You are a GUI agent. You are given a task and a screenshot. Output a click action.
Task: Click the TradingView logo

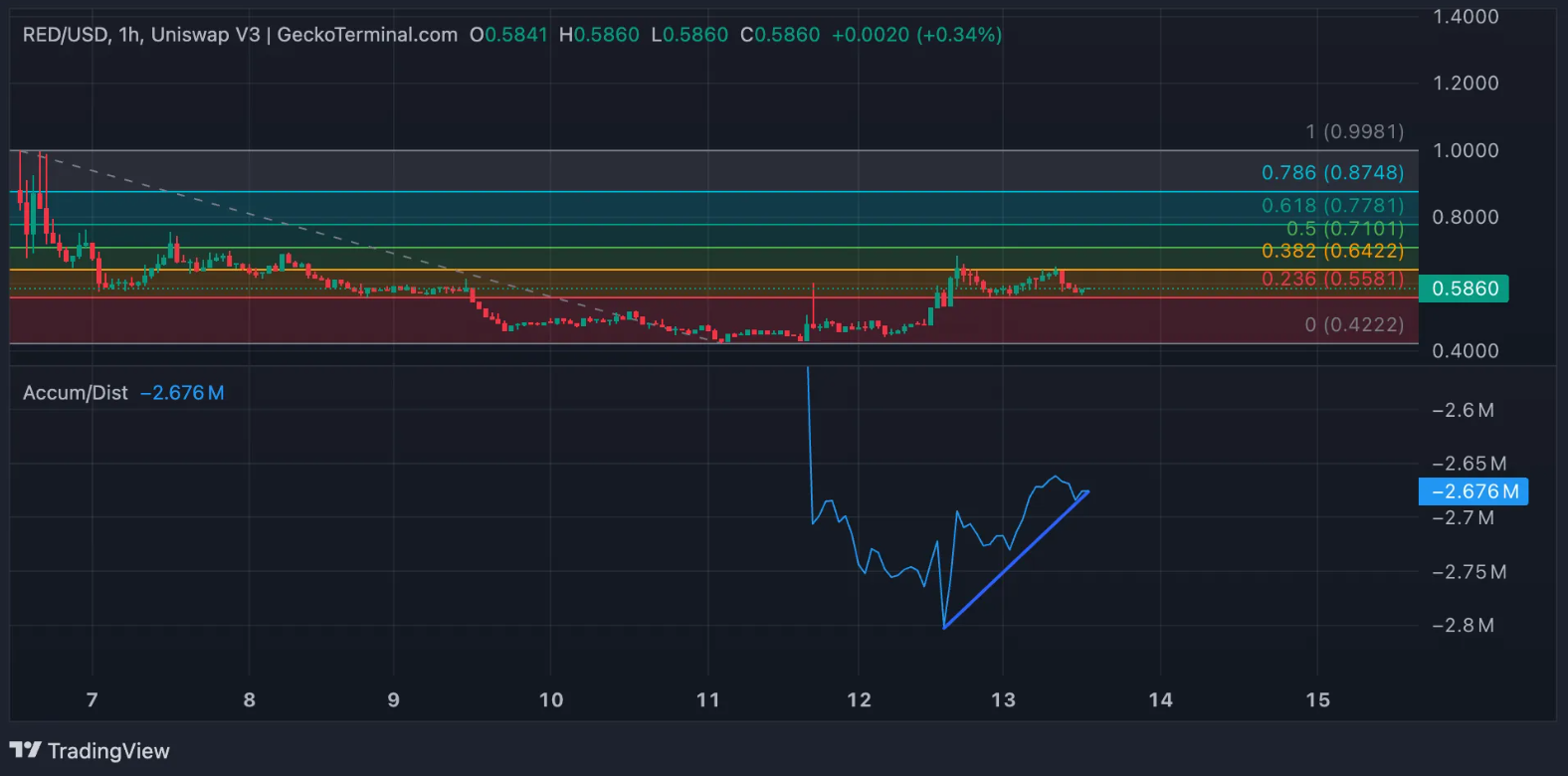[x=26, y=750]
